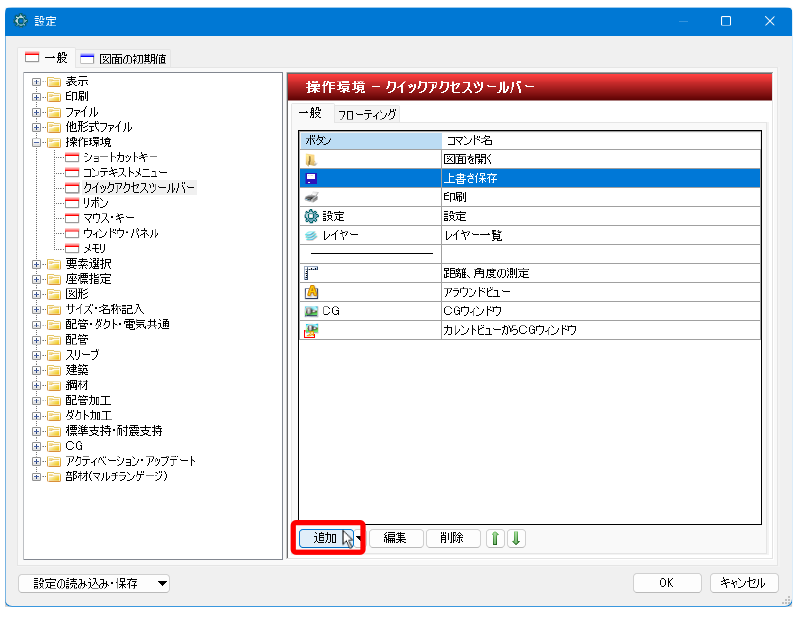
Task: Click the floppy disk icon for 上書き保存
Action: (311, 178)
